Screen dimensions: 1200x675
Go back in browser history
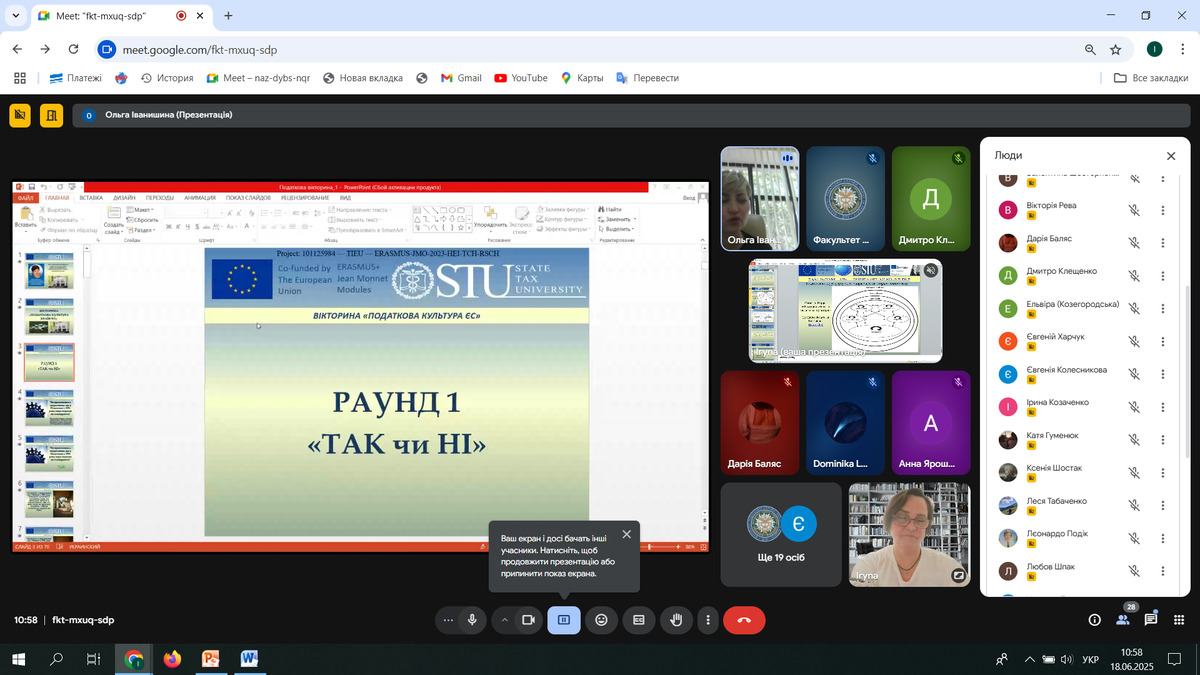click(17, 49)
